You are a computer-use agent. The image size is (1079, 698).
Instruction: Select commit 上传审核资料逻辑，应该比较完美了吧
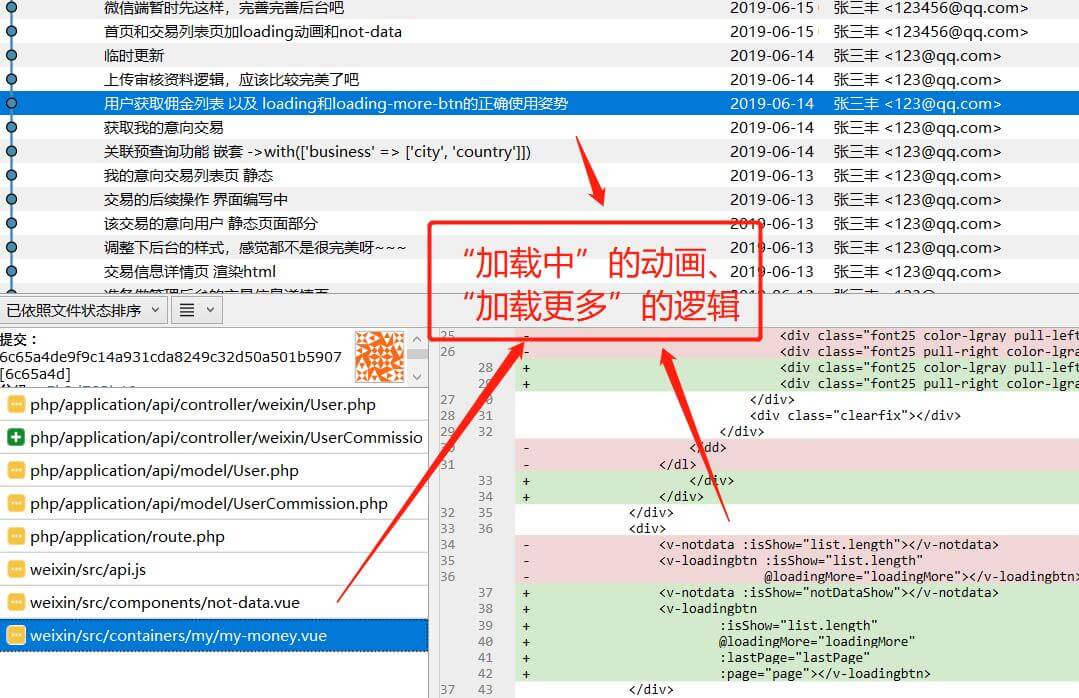(x=231, y=79)
